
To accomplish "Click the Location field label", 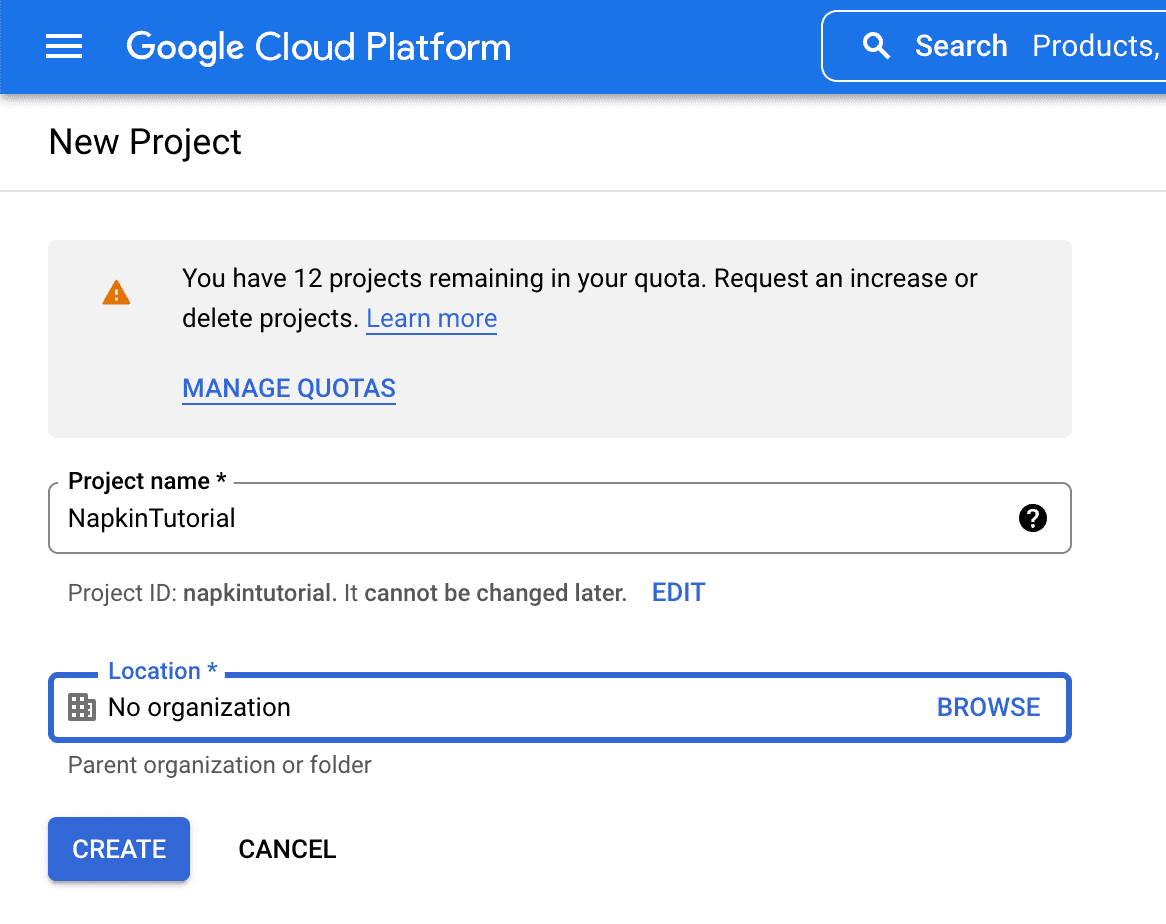I will click(x=162, y=671).
